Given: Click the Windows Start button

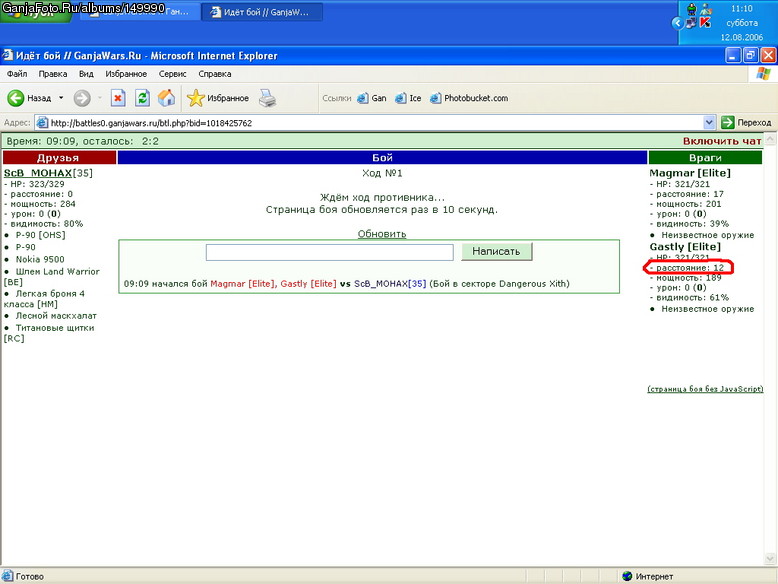Looking at the screenshot, I should coord(36,12).
